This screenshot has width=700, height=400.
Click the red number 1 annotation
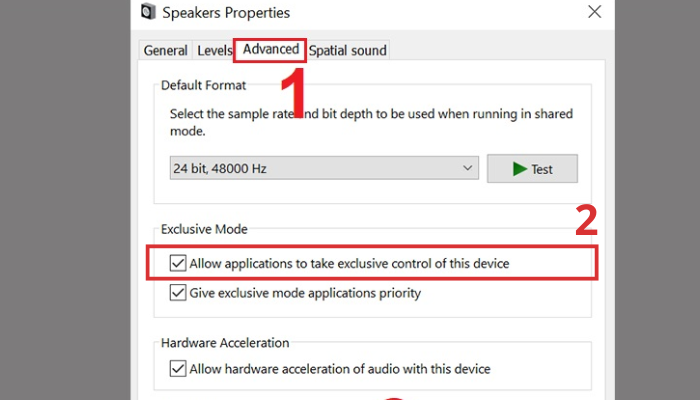[291, 92]
